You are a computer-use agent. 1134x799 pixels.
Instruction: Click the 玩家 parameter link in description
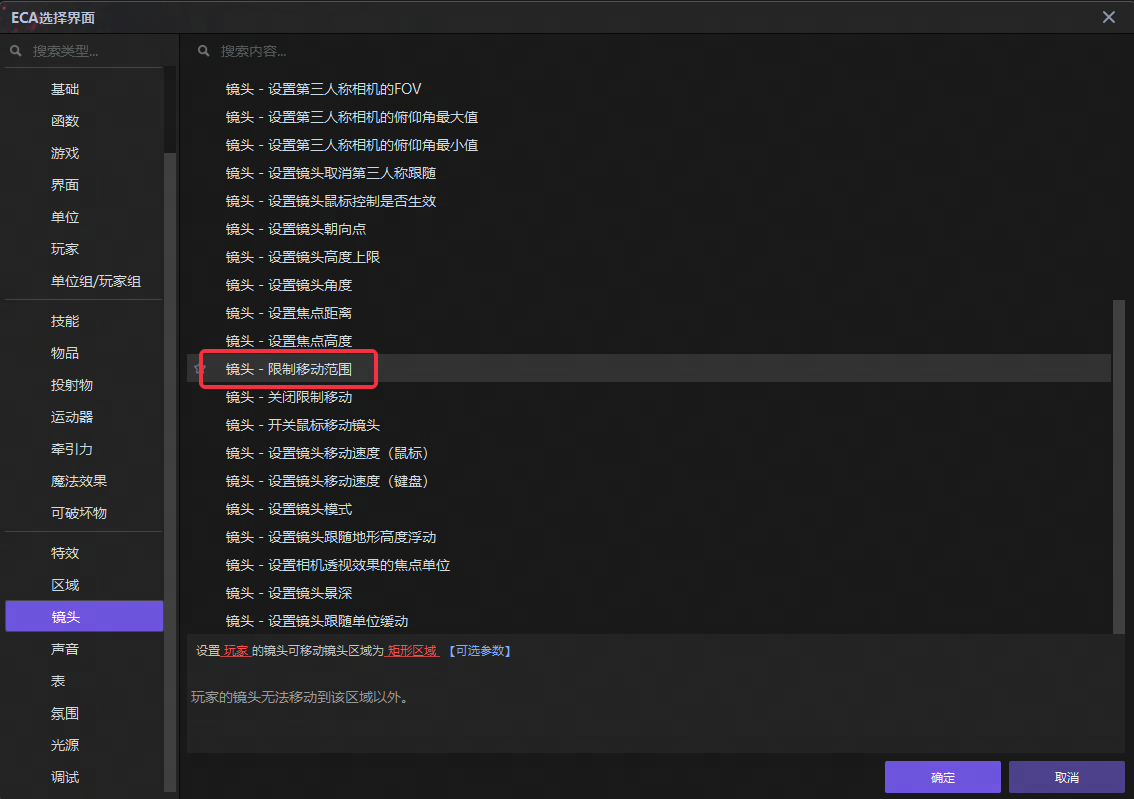pyautogui.click(x=236, y=651)
